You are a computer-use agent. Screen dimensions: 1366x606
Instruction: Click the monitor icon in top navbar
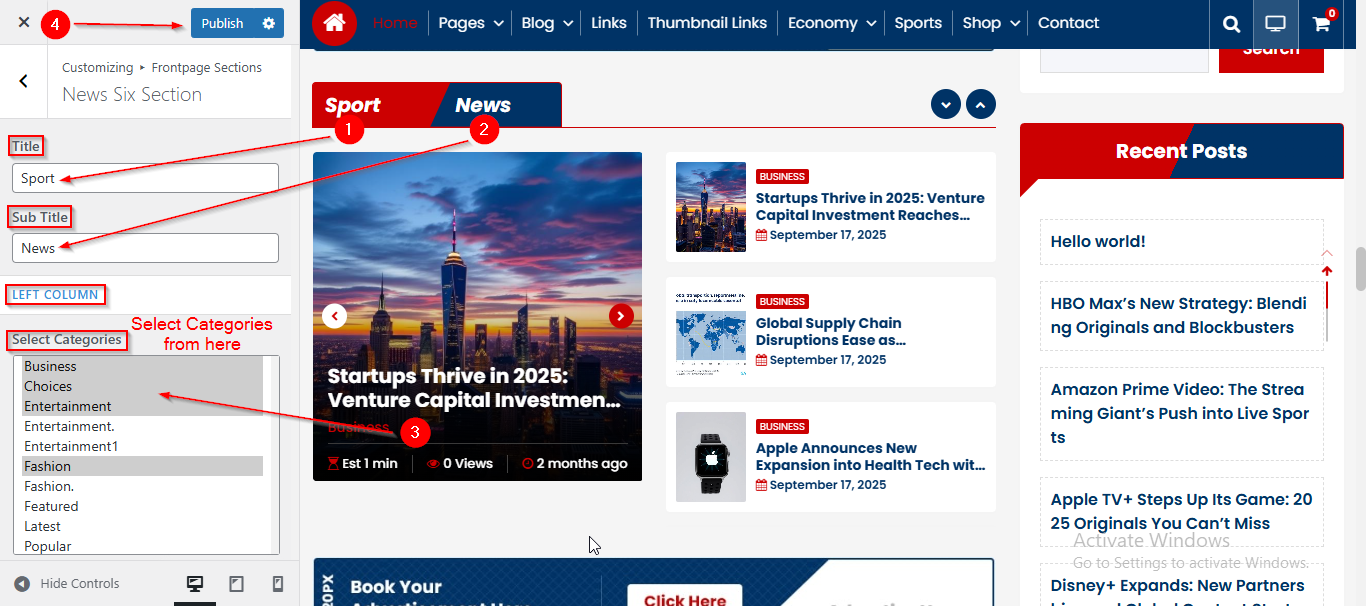coord(1276,24)
